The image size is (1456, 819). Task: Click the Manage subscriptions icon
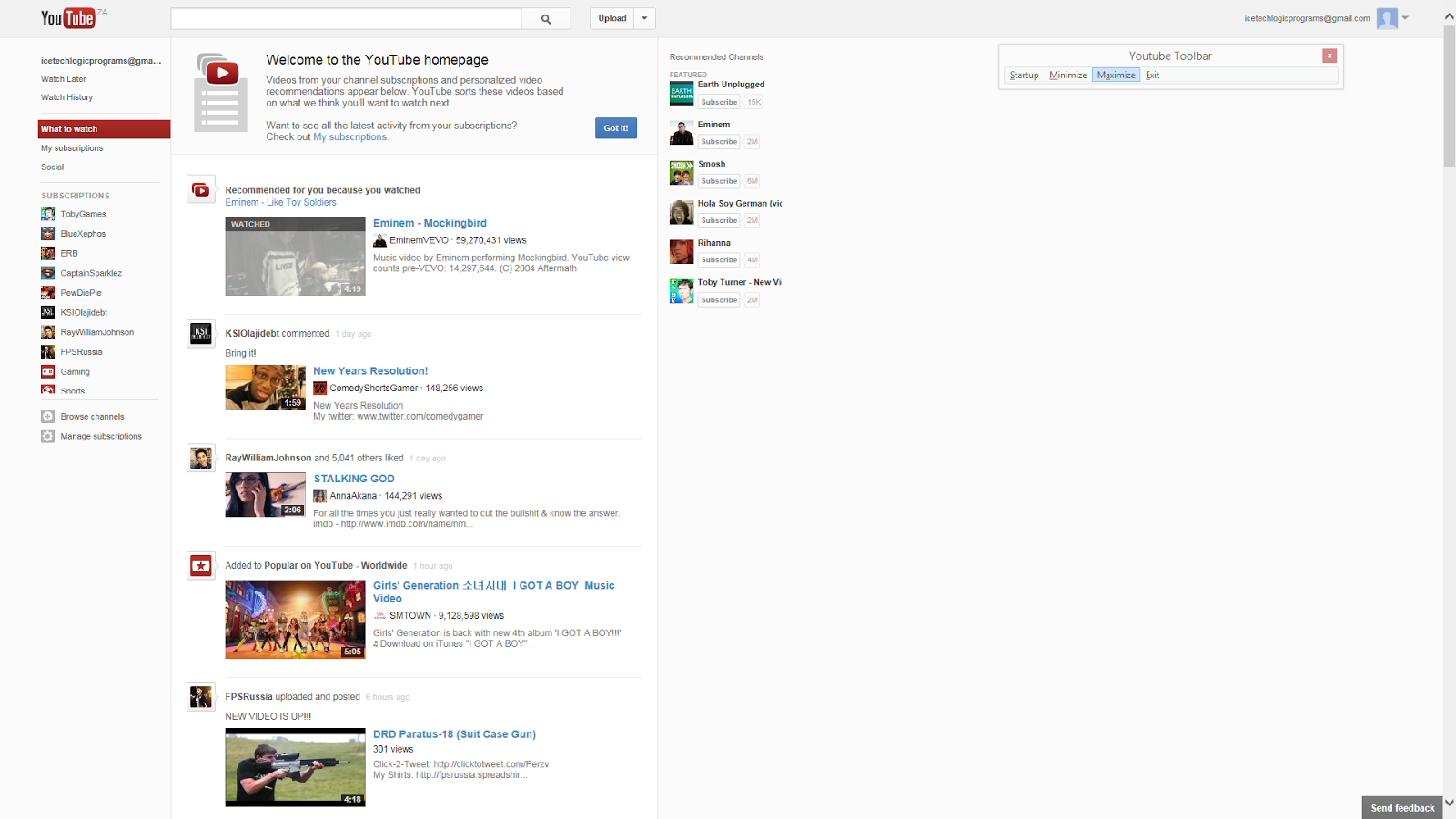click(x=47, y=436)
